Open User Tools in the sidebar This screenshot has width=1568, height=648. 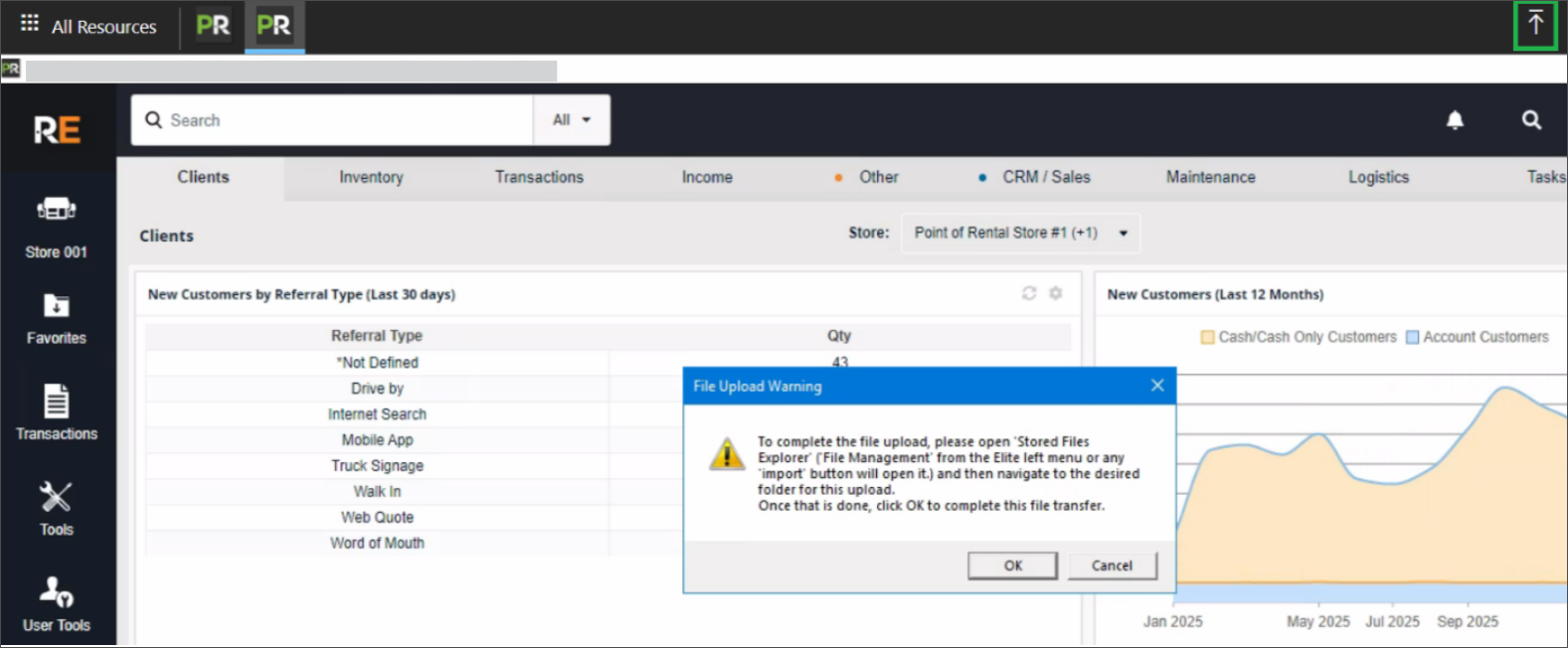click(x=57, y=603)
